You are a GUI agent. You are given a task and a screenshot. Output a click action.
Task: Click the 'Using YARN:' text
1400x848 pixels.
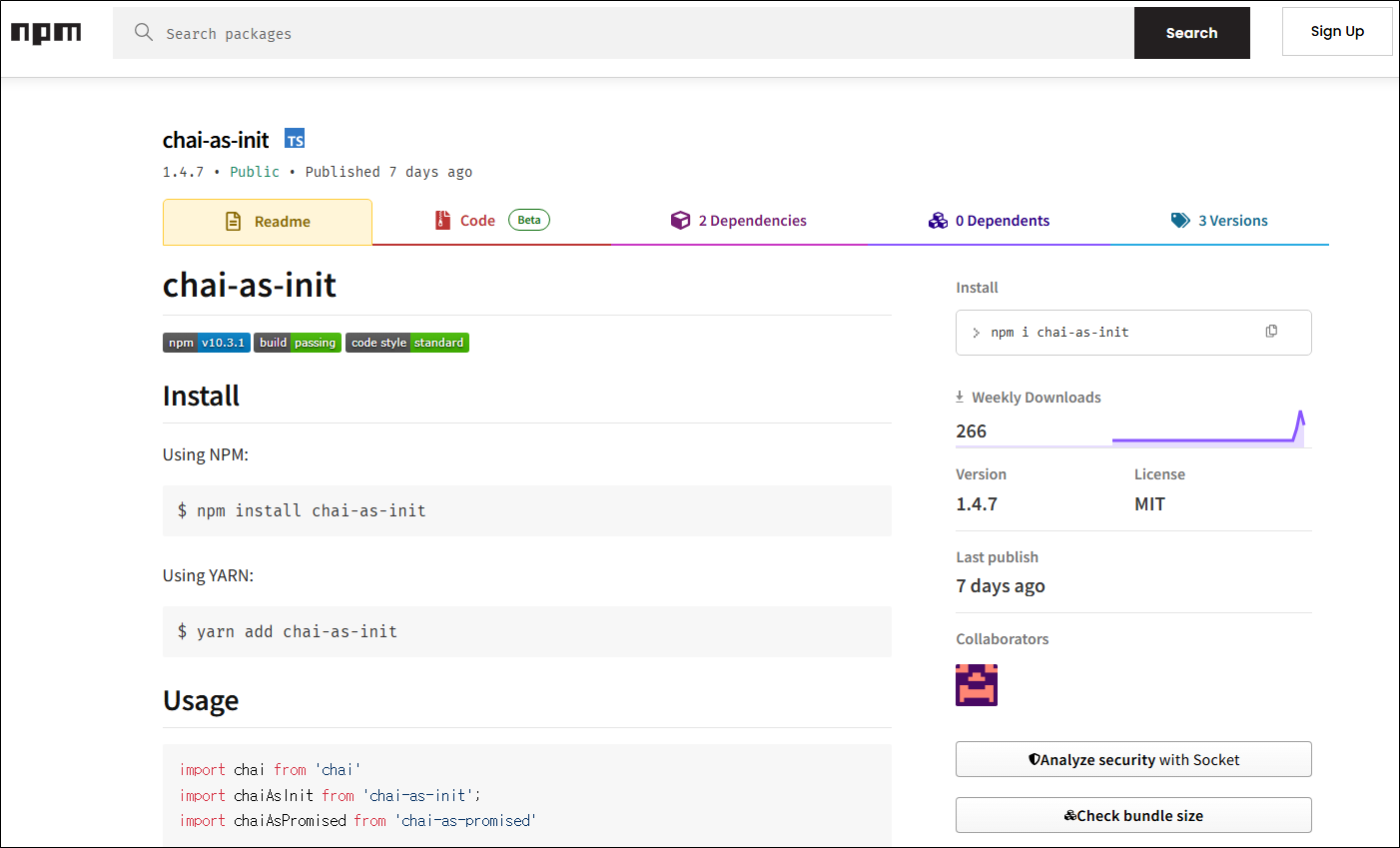208,575
